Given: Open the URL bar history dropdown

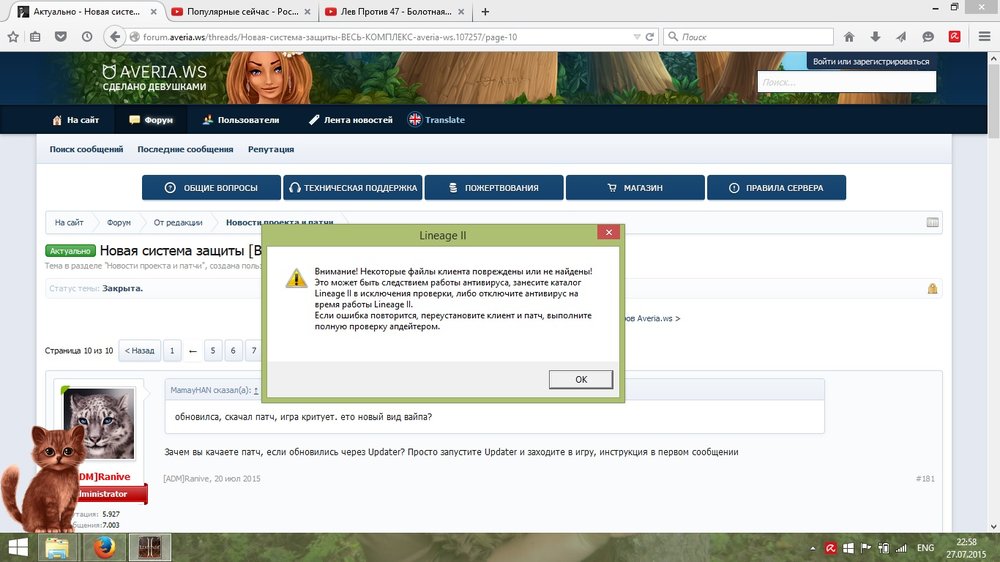Looking at the screenshot, I should 636,37.
